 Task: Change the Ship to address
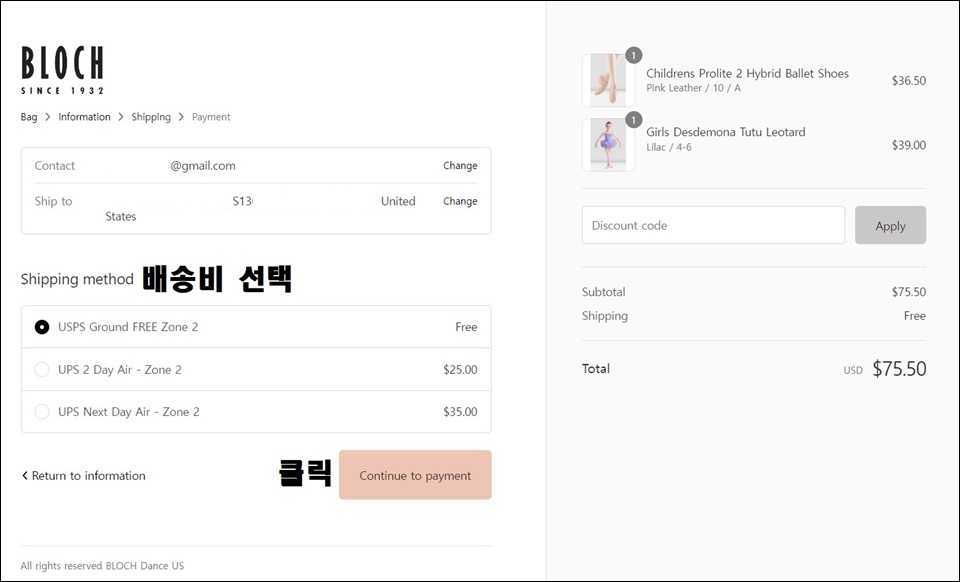pyautogui.click(x=460, y=201)
